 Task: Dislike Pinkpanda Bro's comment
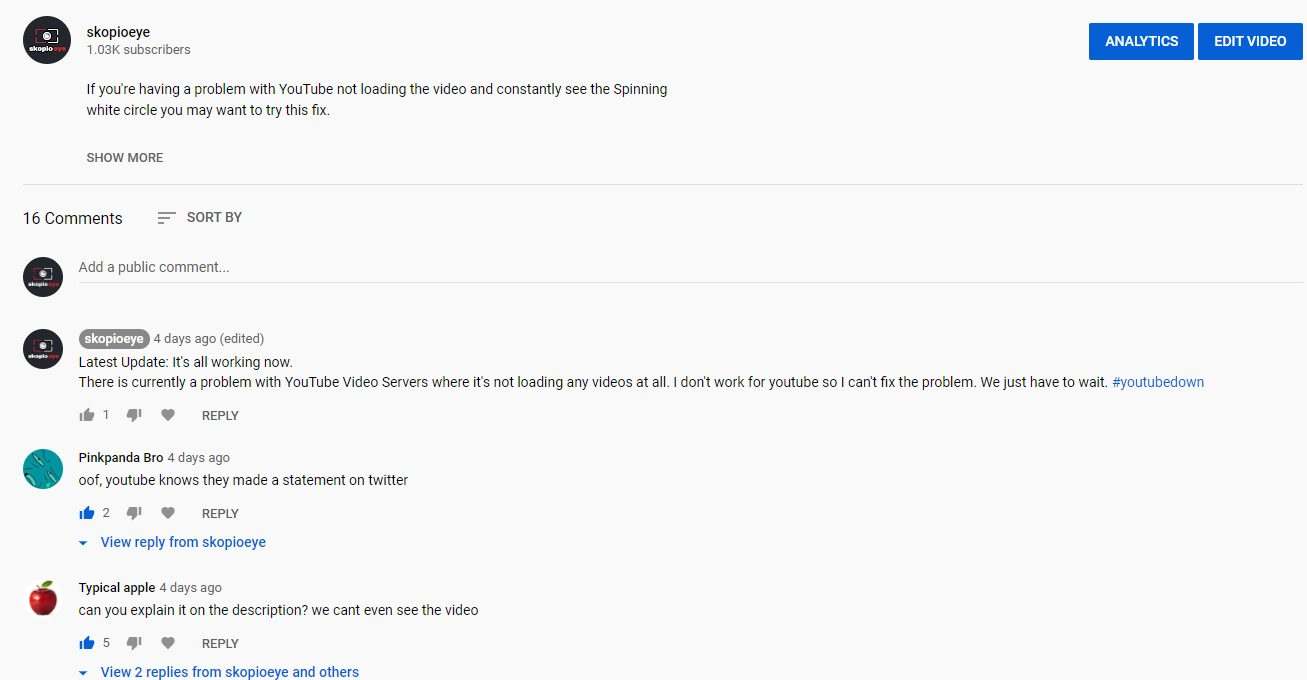[x=134, y=513]
